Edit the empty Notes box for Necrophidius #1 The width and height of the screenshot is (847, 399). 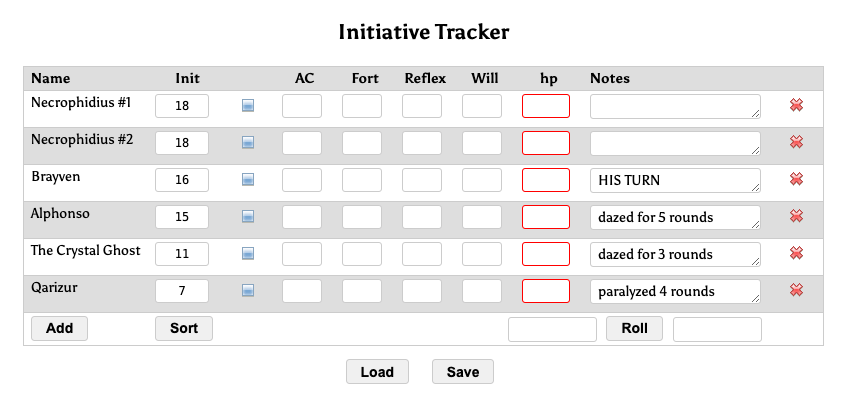click(675, 106)
